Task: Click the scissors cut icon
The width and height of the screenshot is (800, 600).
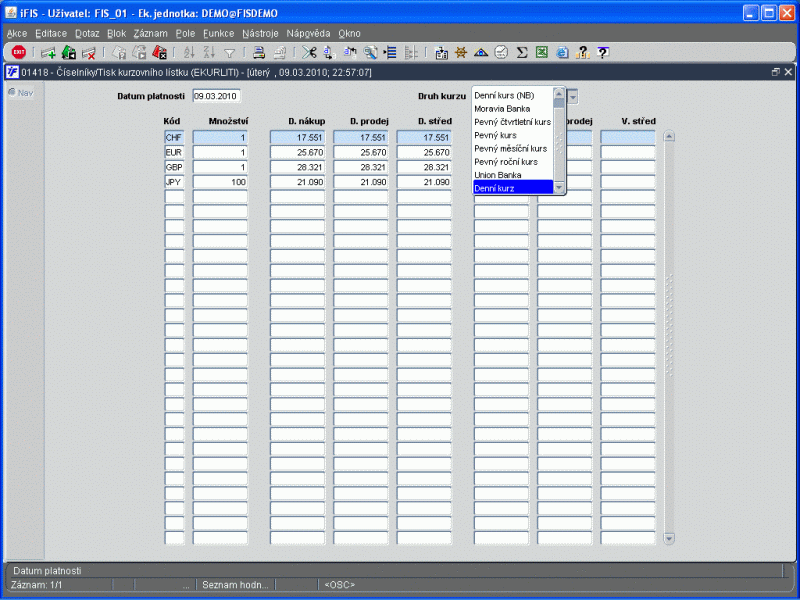Action: point(309,52)
